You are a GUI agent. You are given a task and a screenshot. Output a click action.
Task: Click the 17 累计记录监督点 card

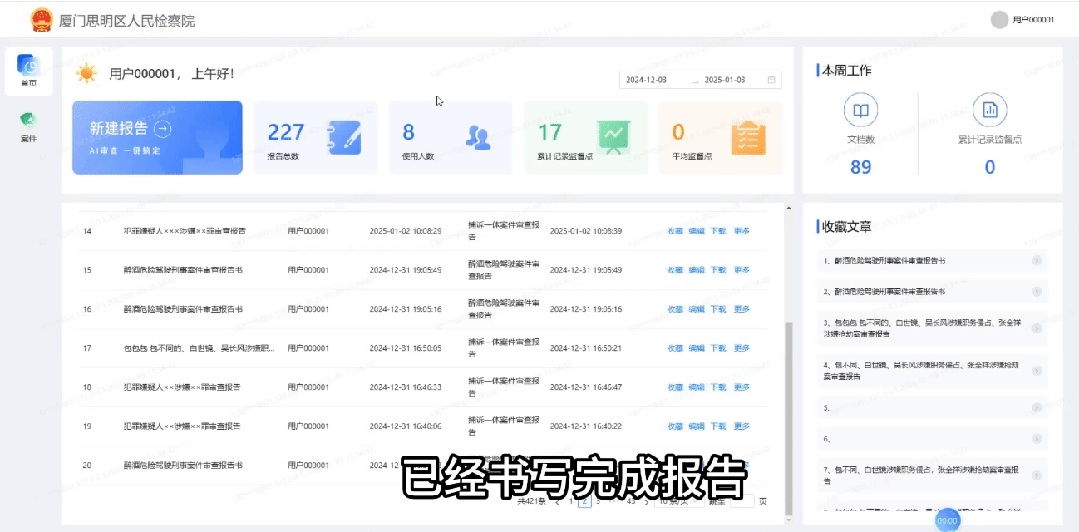click(x=586, y=138)
